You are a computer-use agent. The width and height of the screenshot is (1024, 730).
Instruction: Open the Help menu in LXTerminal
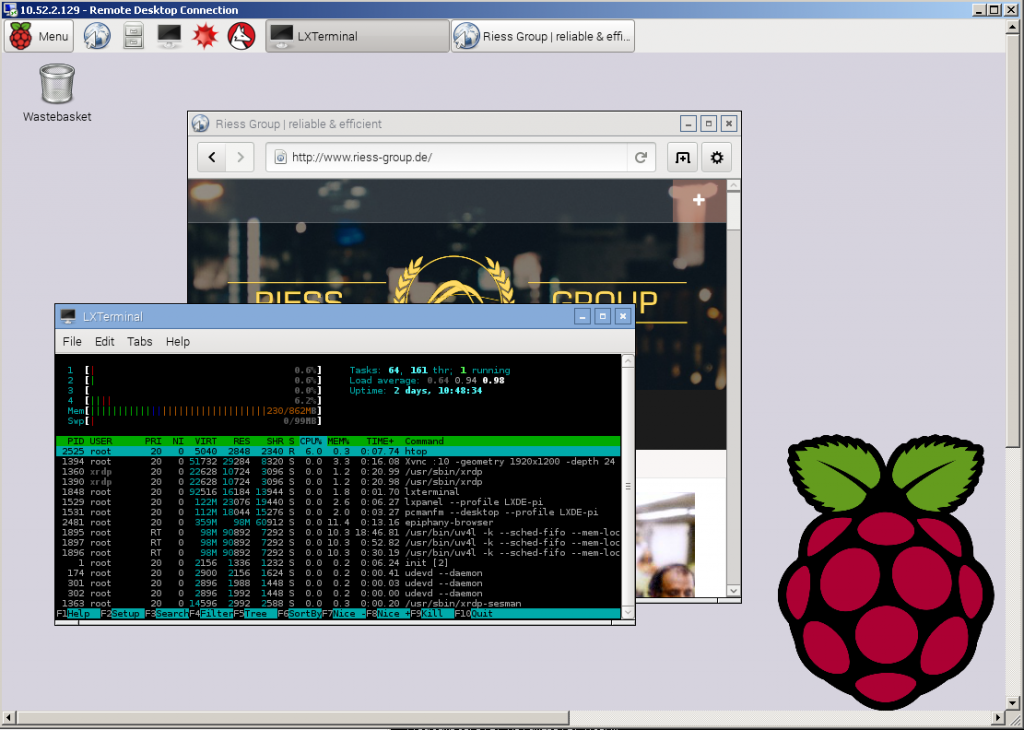178,341
